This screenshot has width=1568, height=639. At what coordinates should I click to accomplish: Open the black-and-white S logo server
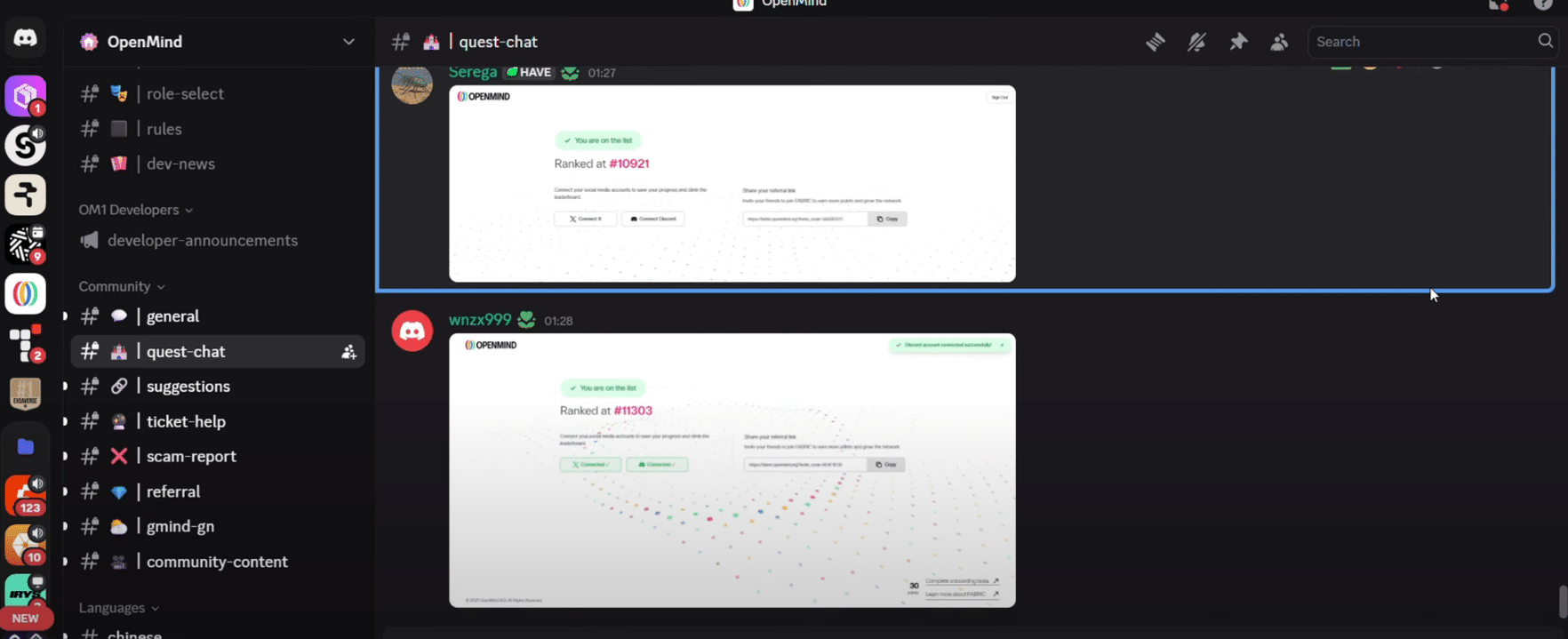(x=25, y=145)
